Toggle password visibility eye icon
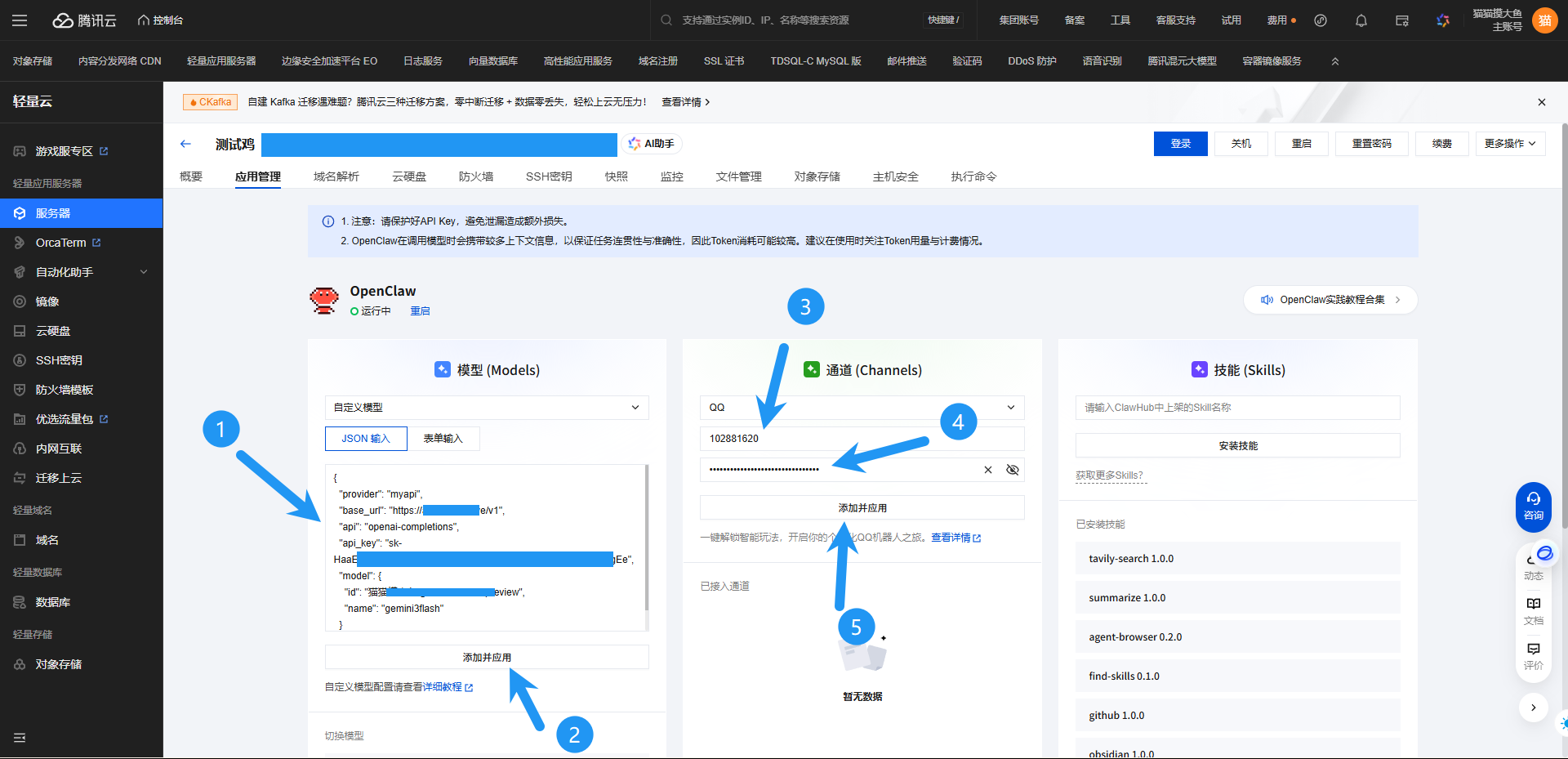The image size is (1568, 759). [x=1012, y=470]
